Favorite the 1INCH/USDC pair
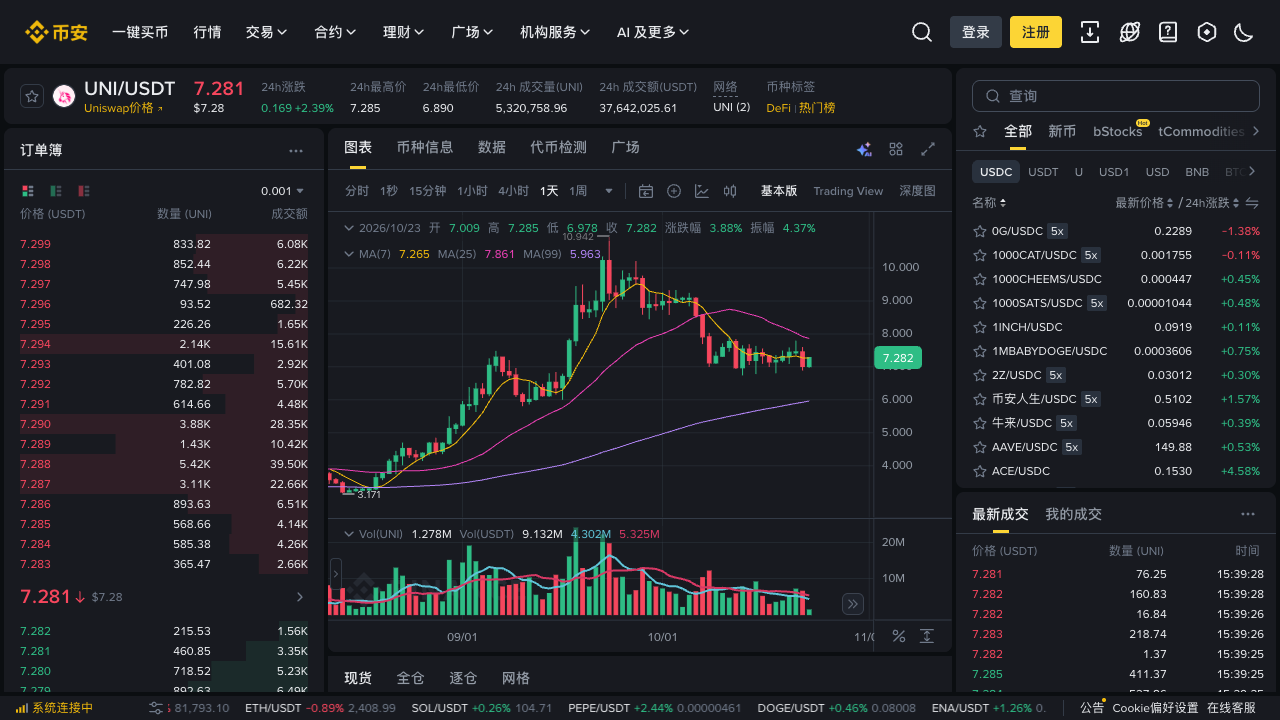Screen dimensions: 1280x720 pos(980,327)
